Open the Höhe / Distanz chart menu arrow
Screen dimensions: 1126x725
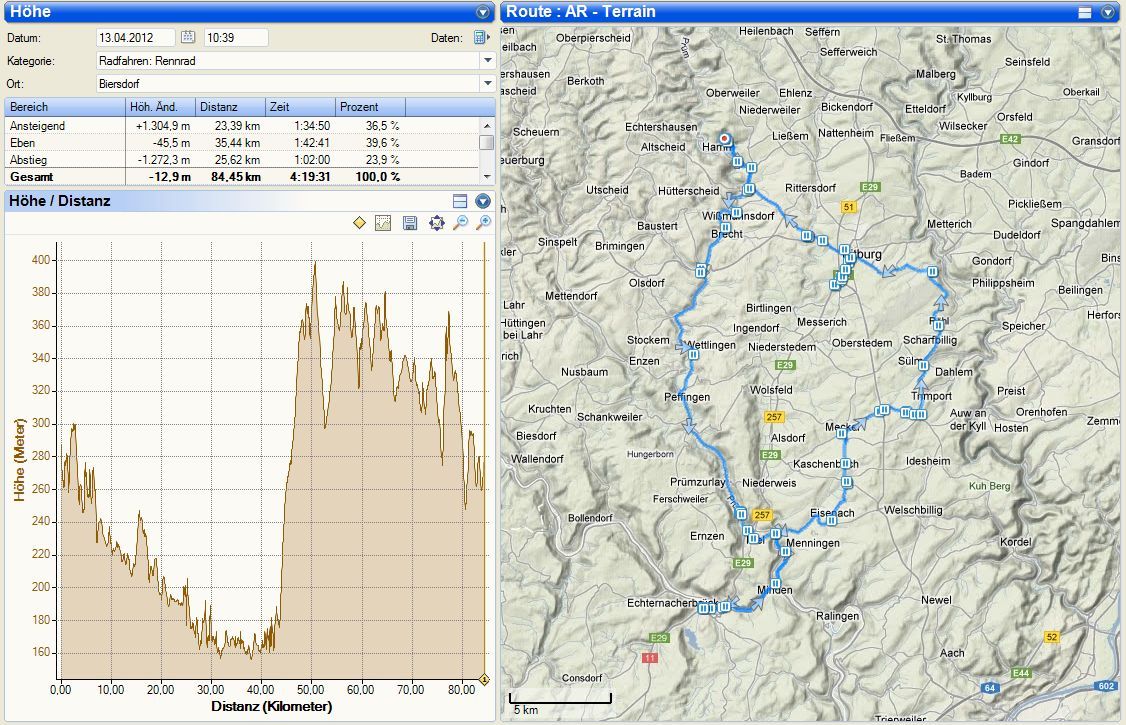[x=484, y=201]
